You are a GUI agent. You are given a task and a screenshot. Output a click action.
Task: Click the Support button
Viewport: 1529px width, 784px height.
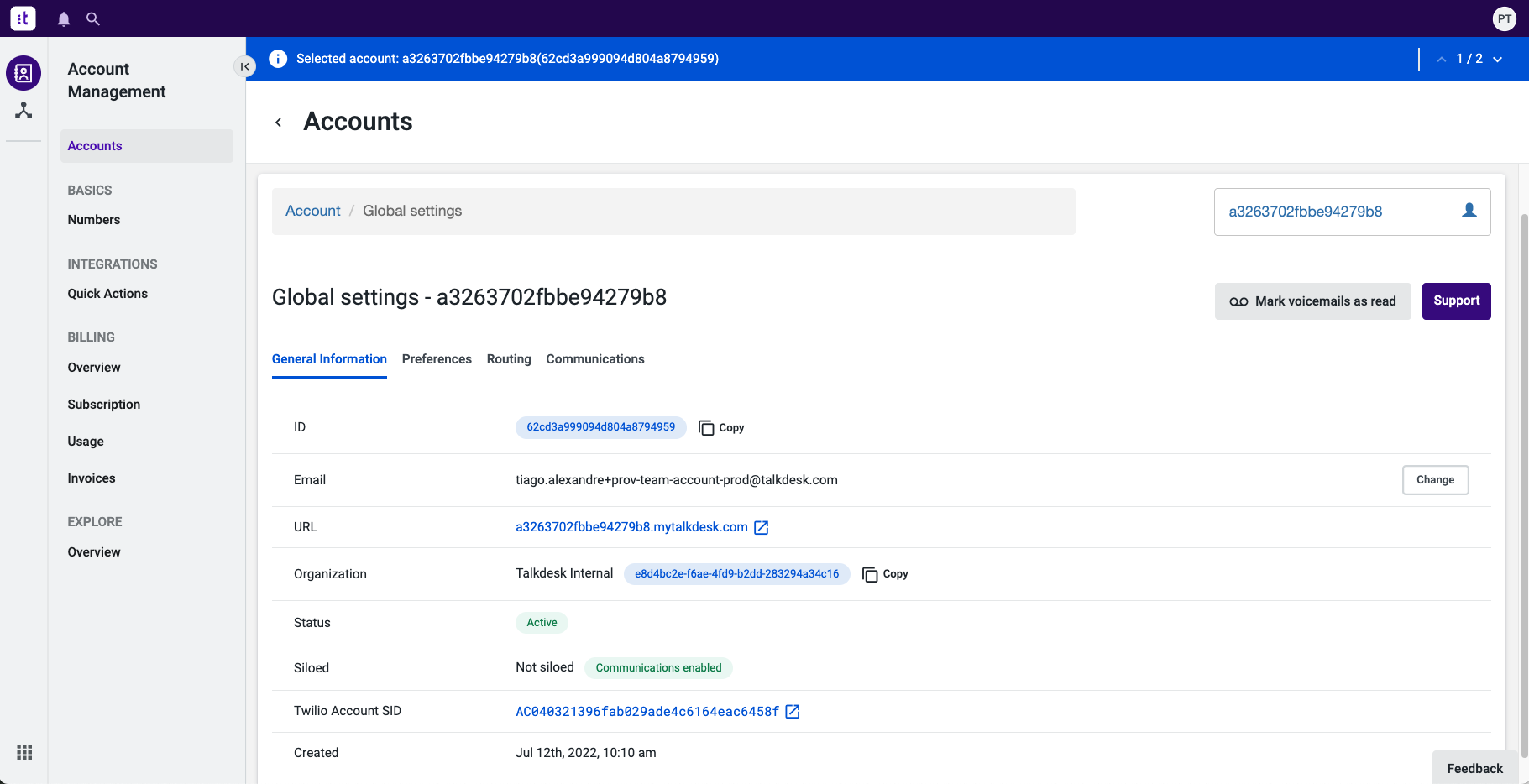click(1456, 301)
